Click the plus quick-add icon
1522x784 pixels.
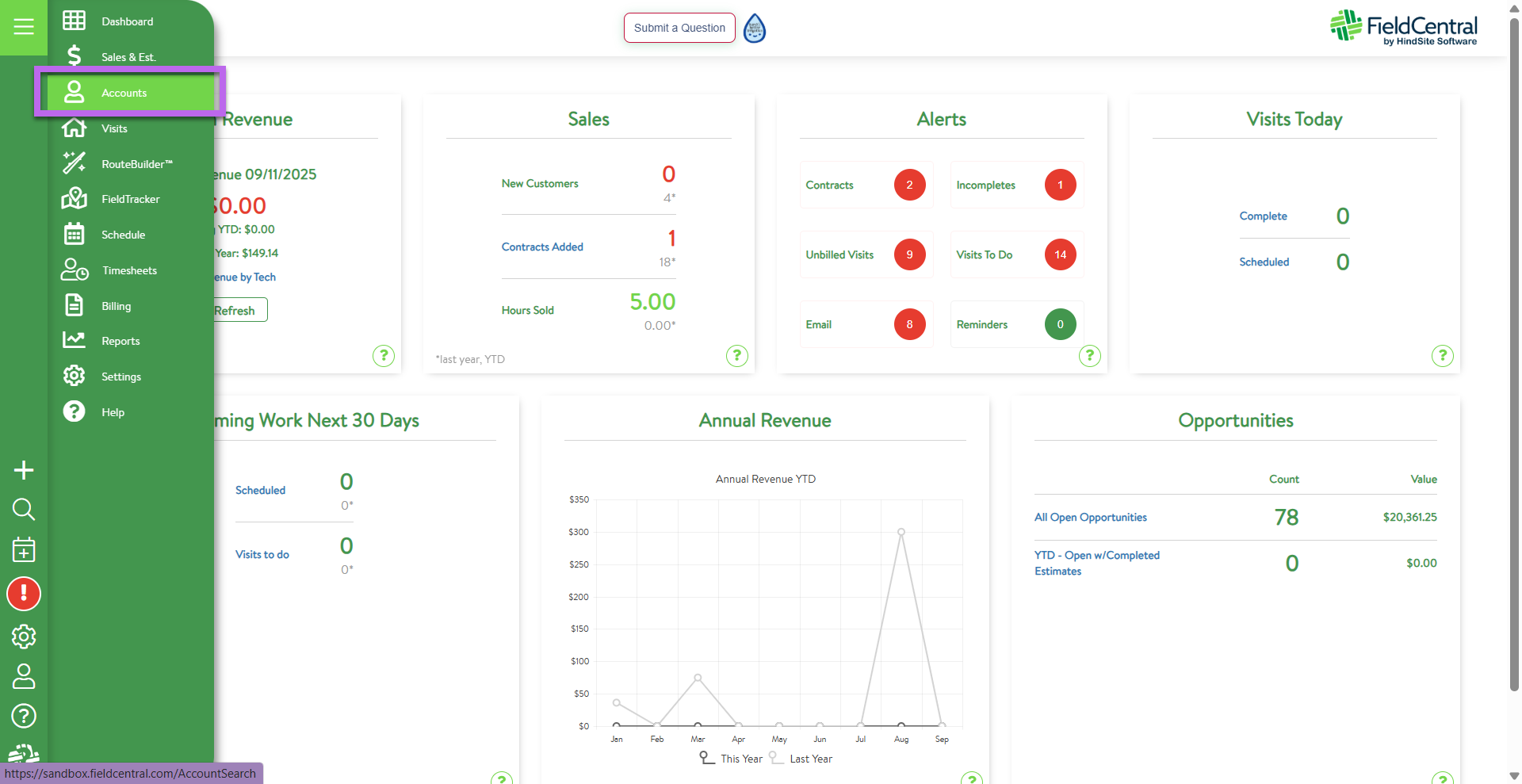[24, 470]
